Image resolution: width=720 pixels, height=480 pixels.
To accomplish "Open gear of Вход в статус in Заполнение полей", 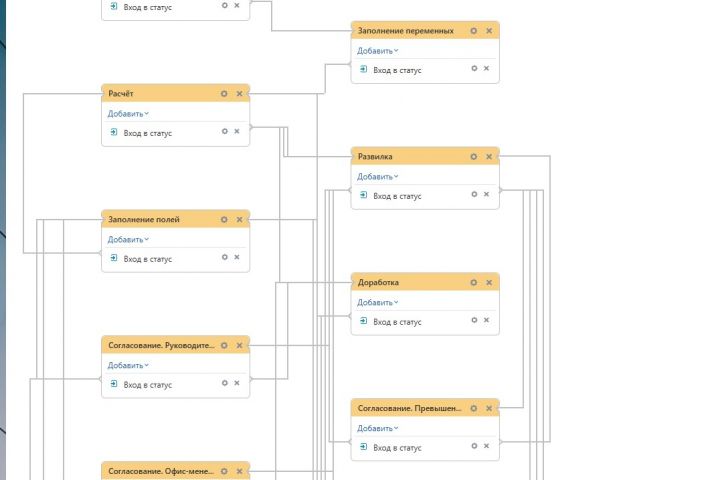I will (x=224, y=257).
